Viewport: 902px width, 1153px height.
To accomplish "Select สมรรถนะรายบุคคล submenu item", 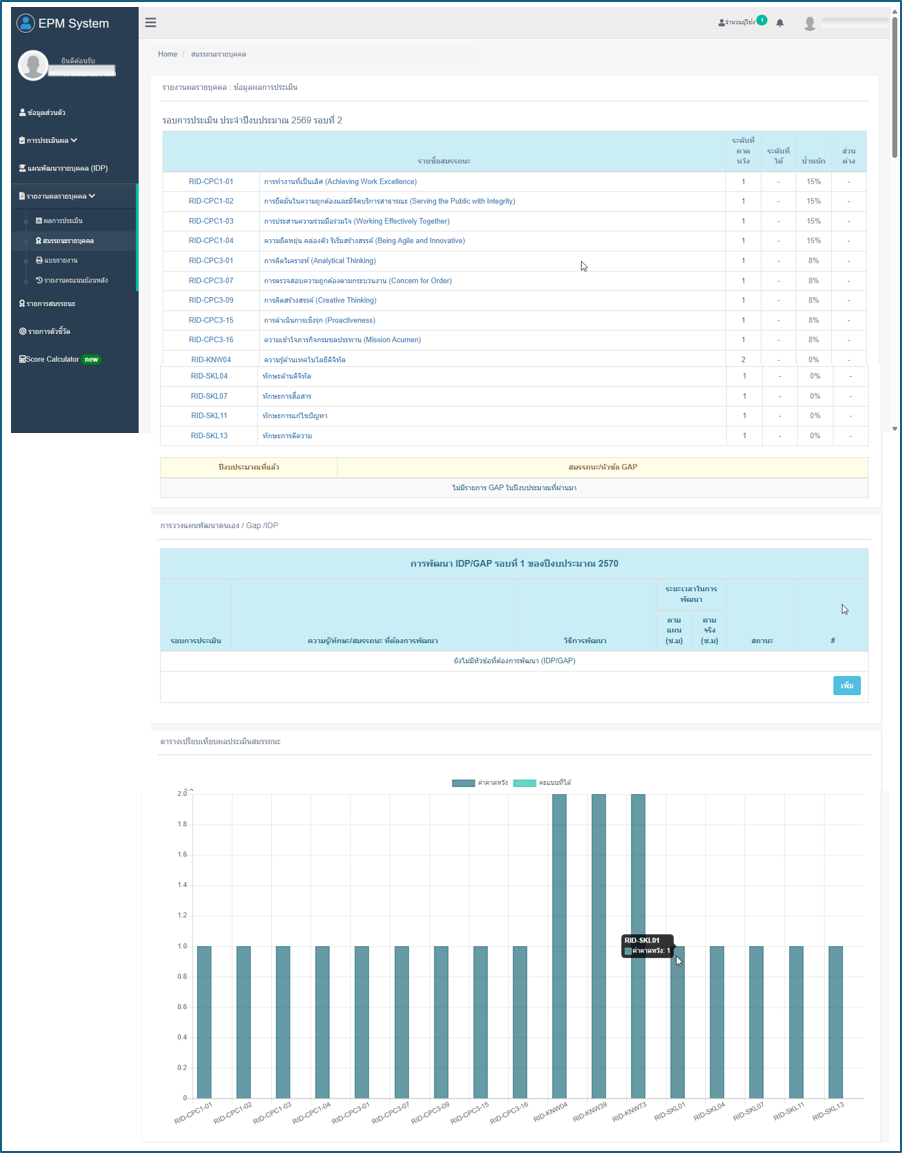I will (x=65, y=240).
